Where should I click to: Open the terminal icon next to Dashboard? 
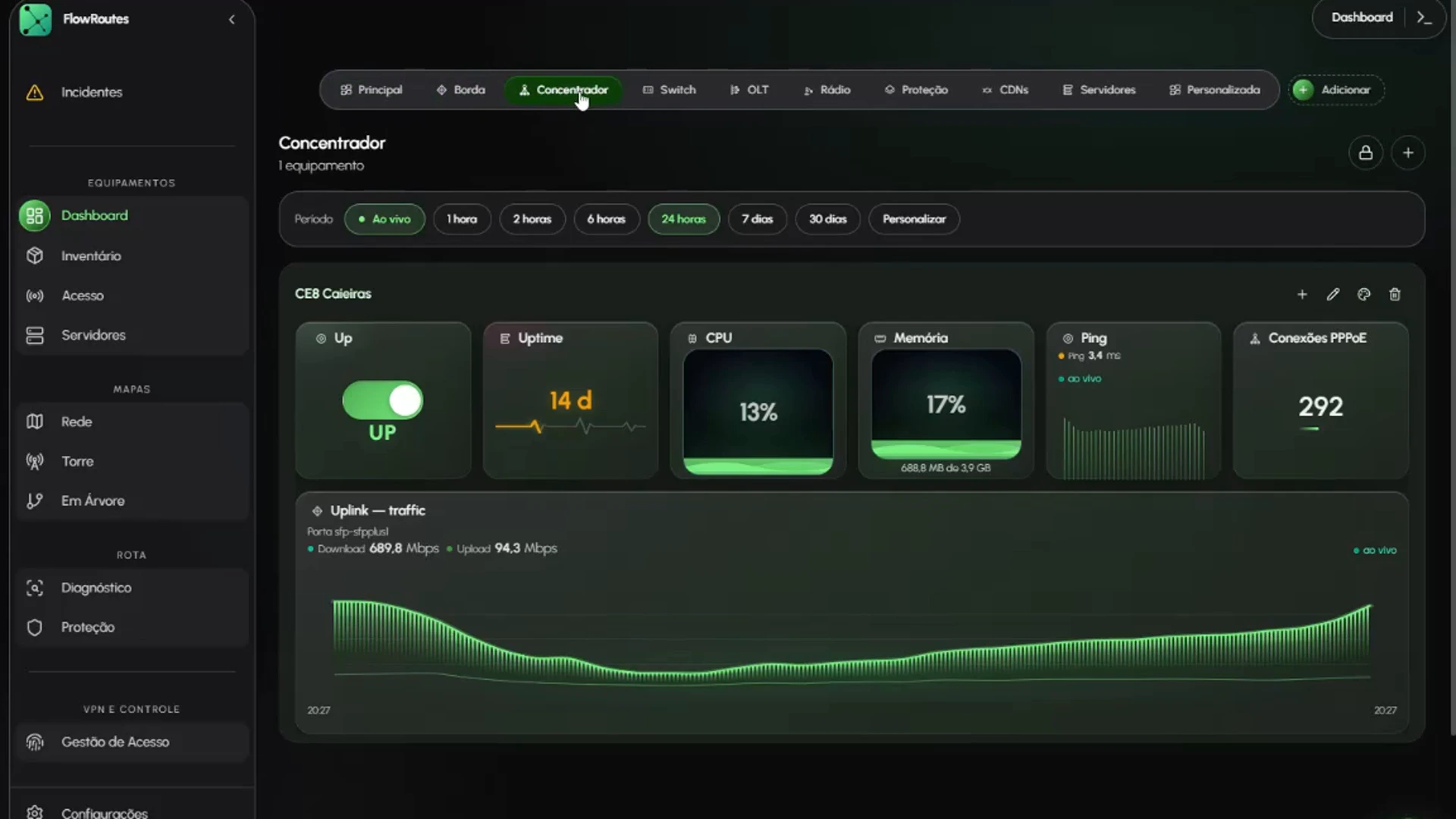[1424, 17]
